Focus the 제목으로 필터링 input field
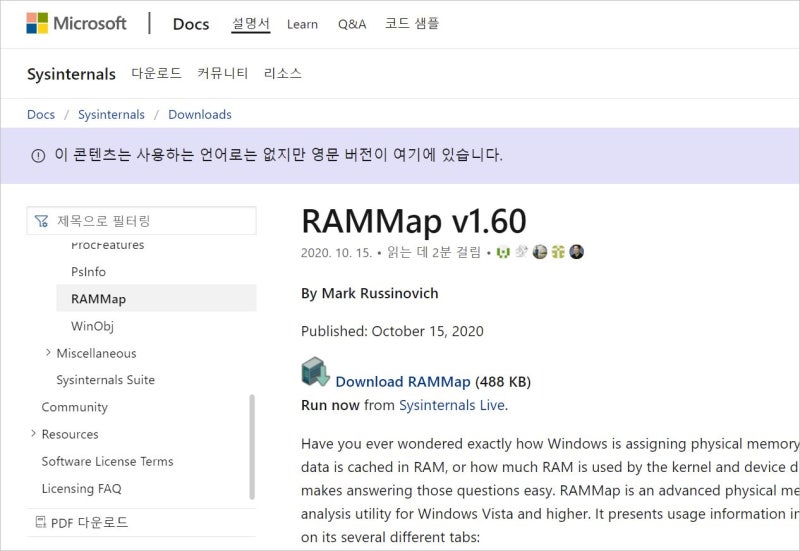Image resolution: width=800 pixels, height=551 pixels. (x=141, y=220)
